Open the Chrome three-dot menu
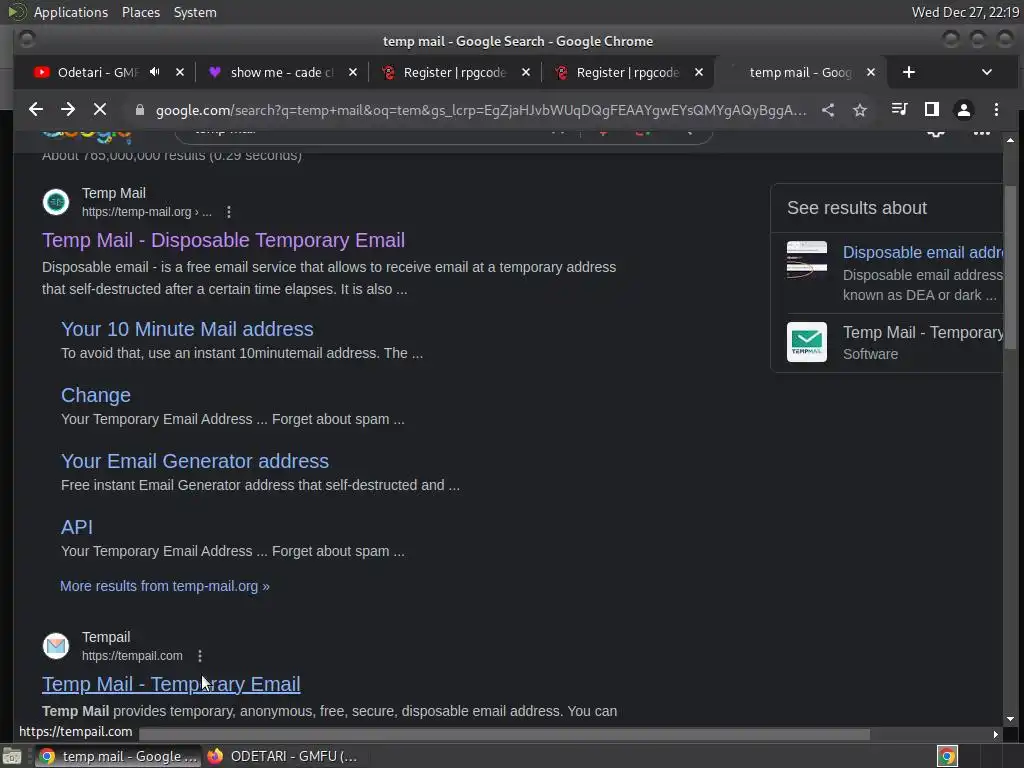The width and height of the screenshot is (1024, 768). (x=996, y=110)
